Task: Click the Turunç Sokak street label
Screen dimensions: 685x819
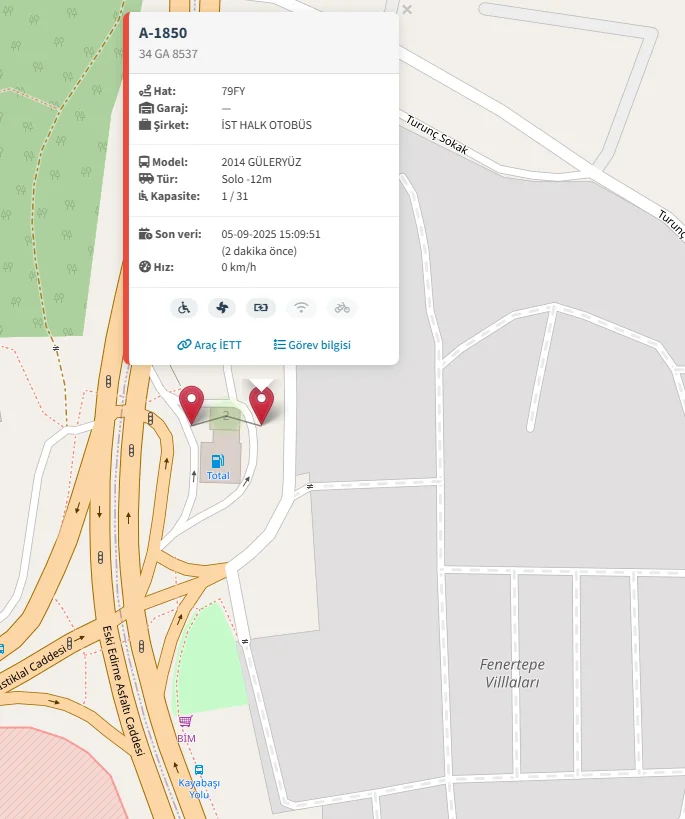Action: pos(437,135)
